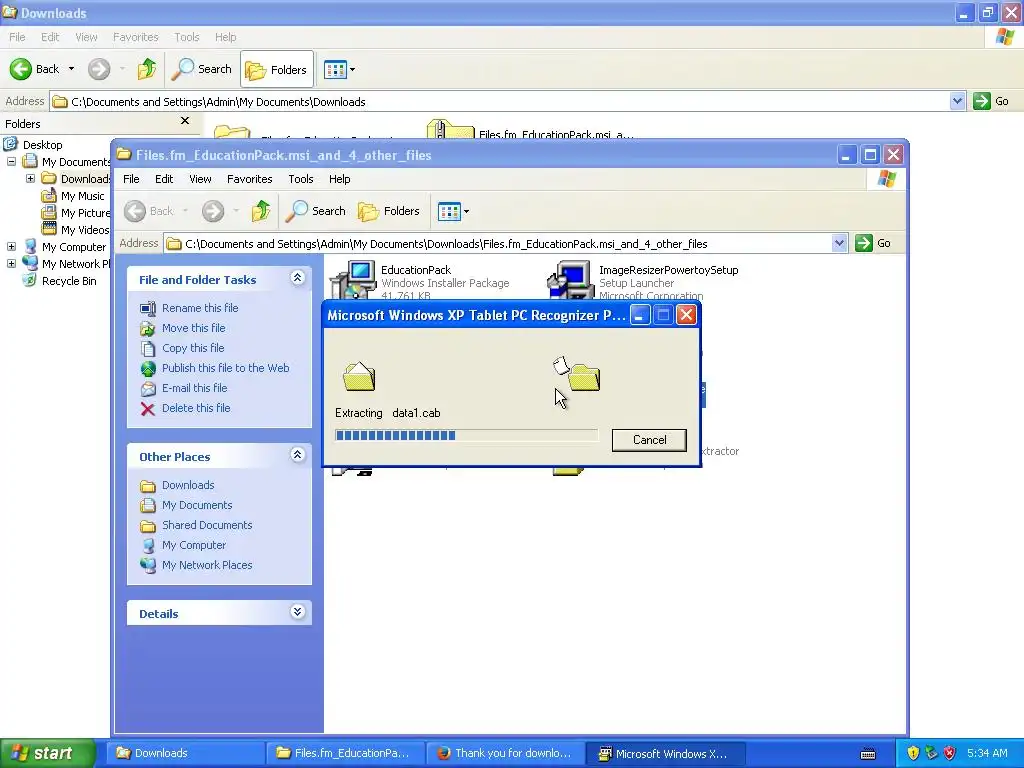This screenshot has width=1024, height=768.
Task: Select ImageResizerPowertoySetup file icon
Action: point(569,280)
